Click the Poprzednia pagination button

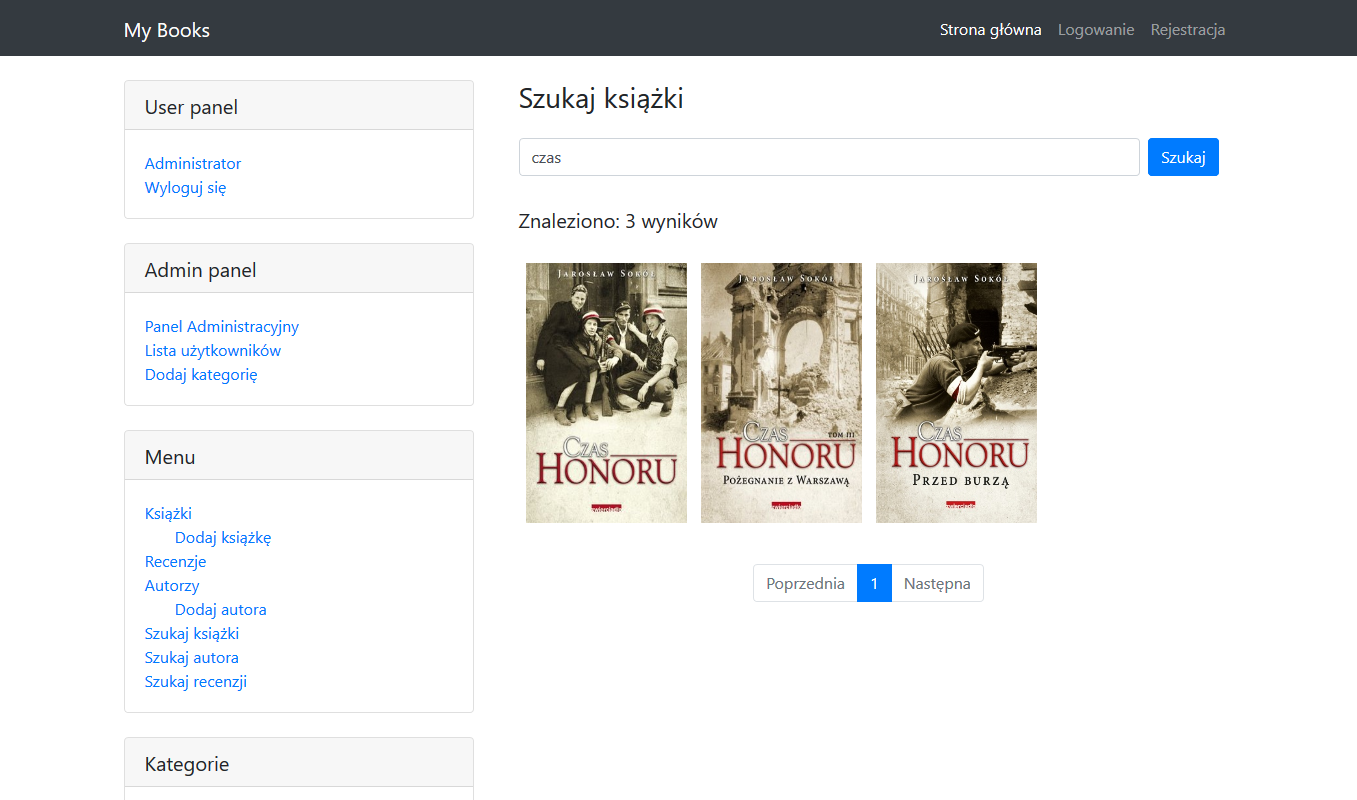(x=805, y=583)
